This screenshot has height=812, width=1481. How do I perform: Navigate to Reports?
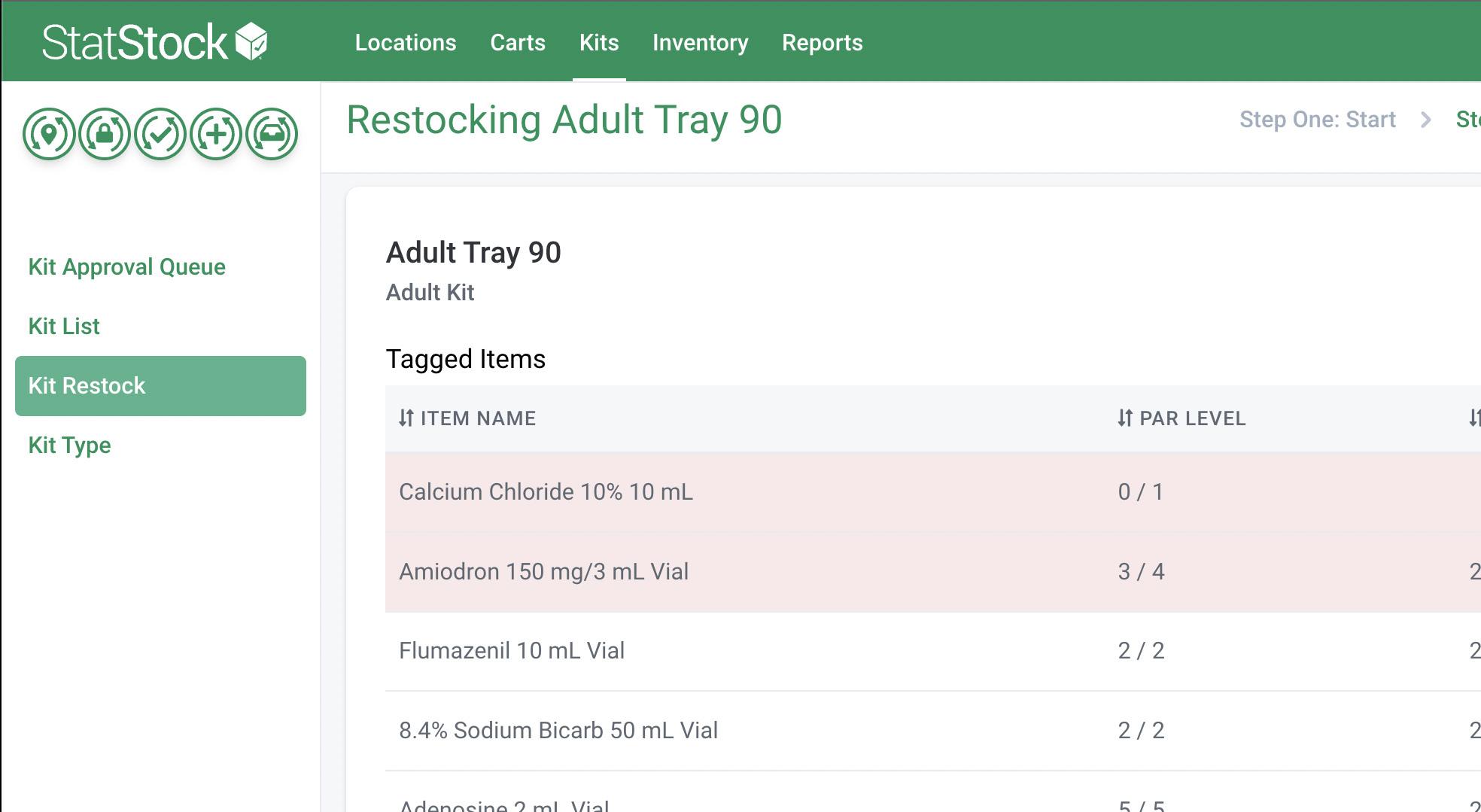823,43
